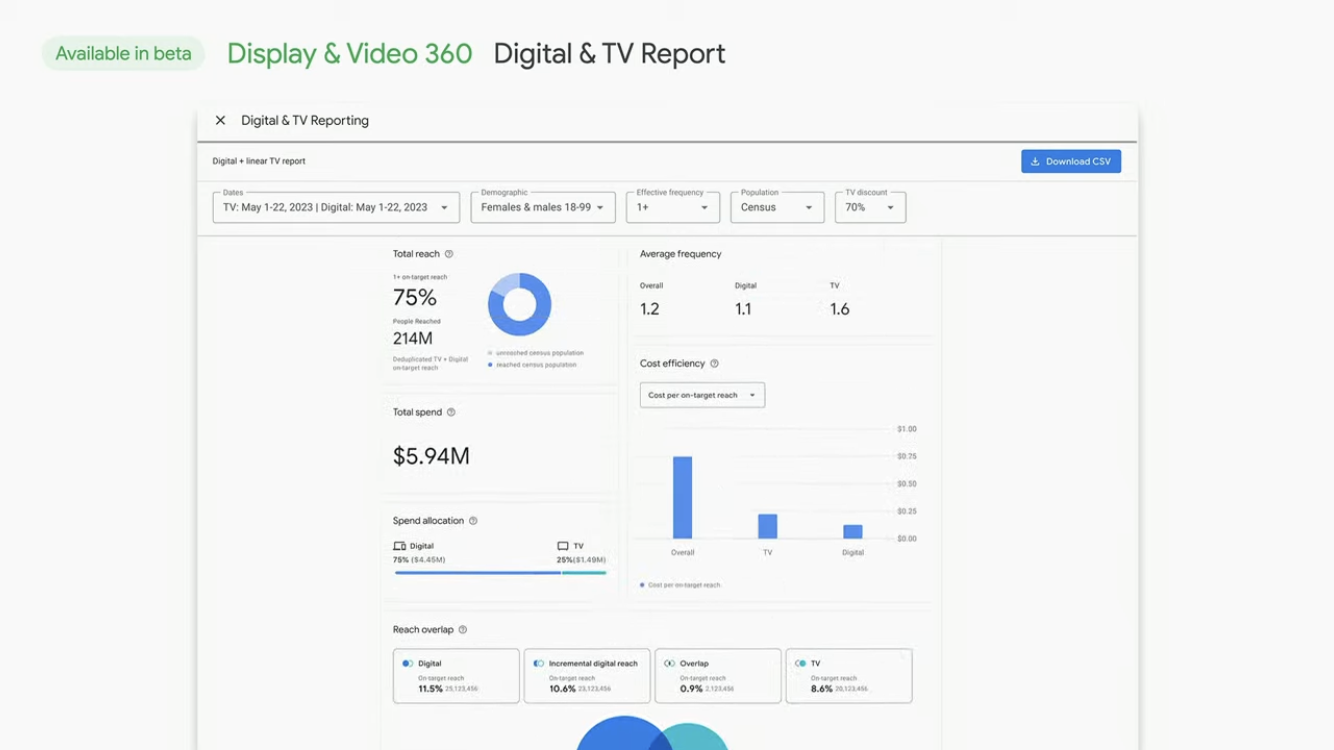Select the Overlap reach card
The height and width of the screenshot is (750, 1334).
pos(718,676)
